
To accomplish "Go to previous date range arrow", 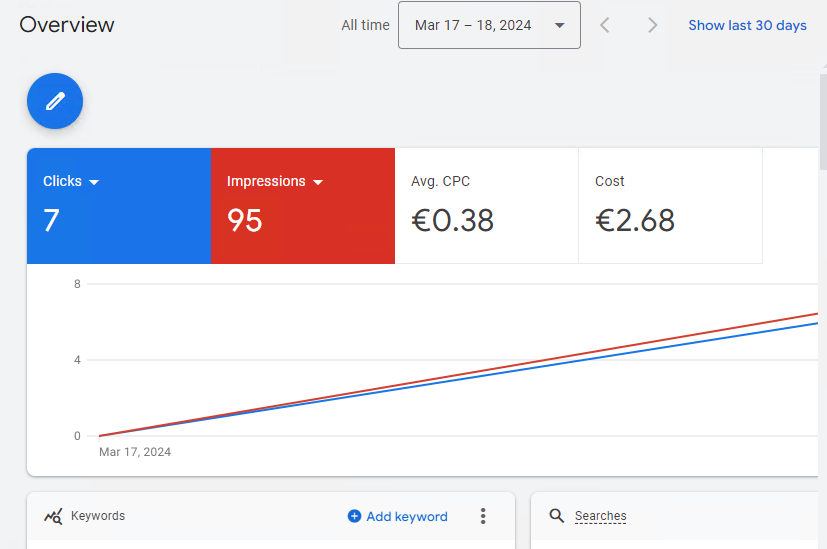I will coord(605,25).
